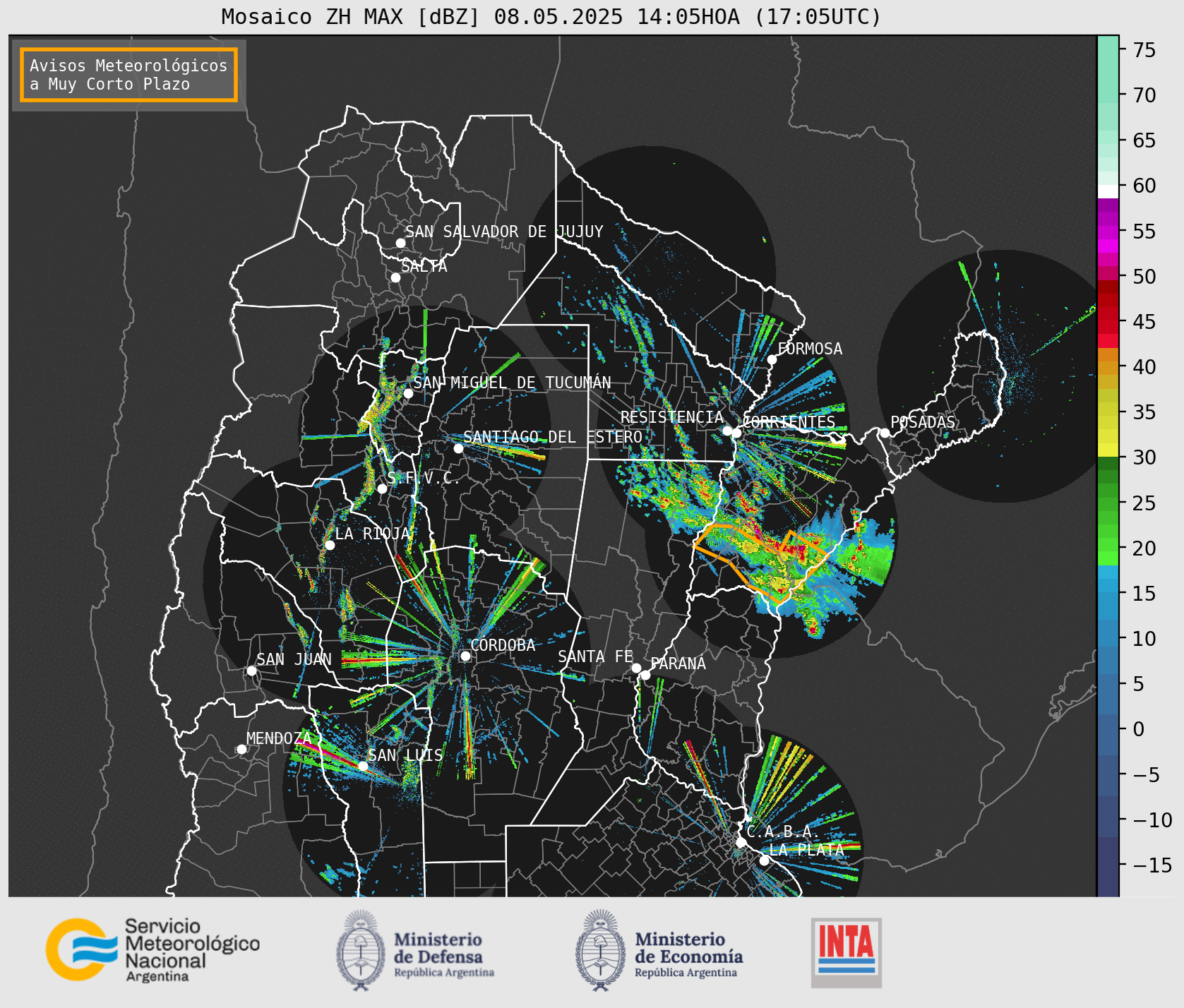1184x1008 pixels.
Task: Select the Córdoba city marker
Action: (x=465, y=656)
